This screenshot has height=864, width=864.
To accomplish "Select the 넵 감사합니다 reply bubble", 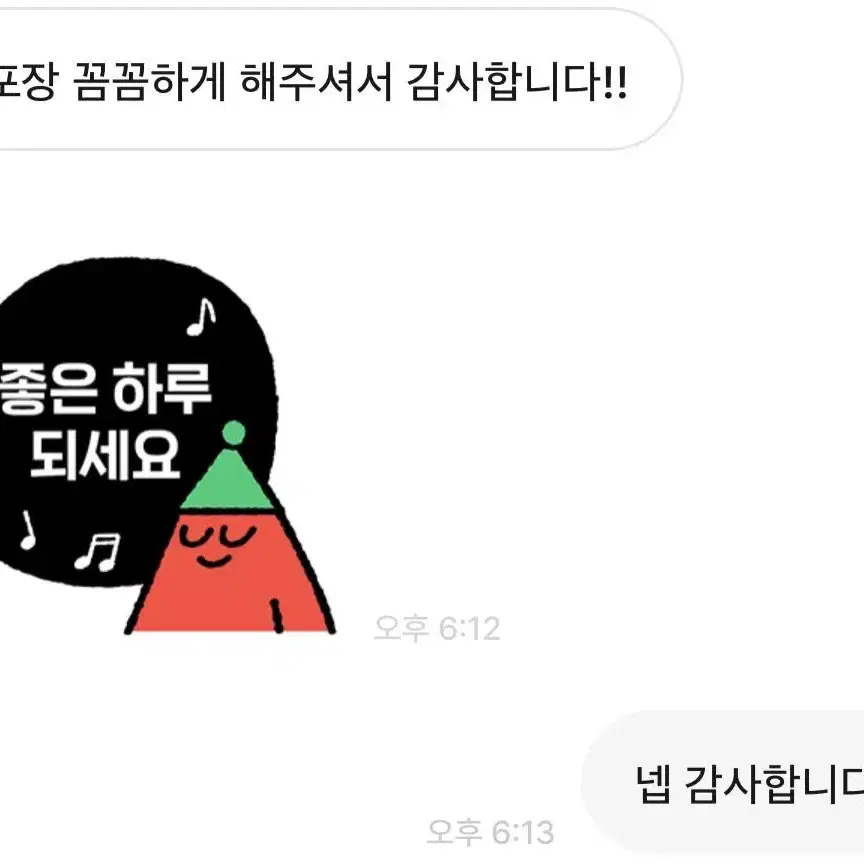I will [723, 782].
